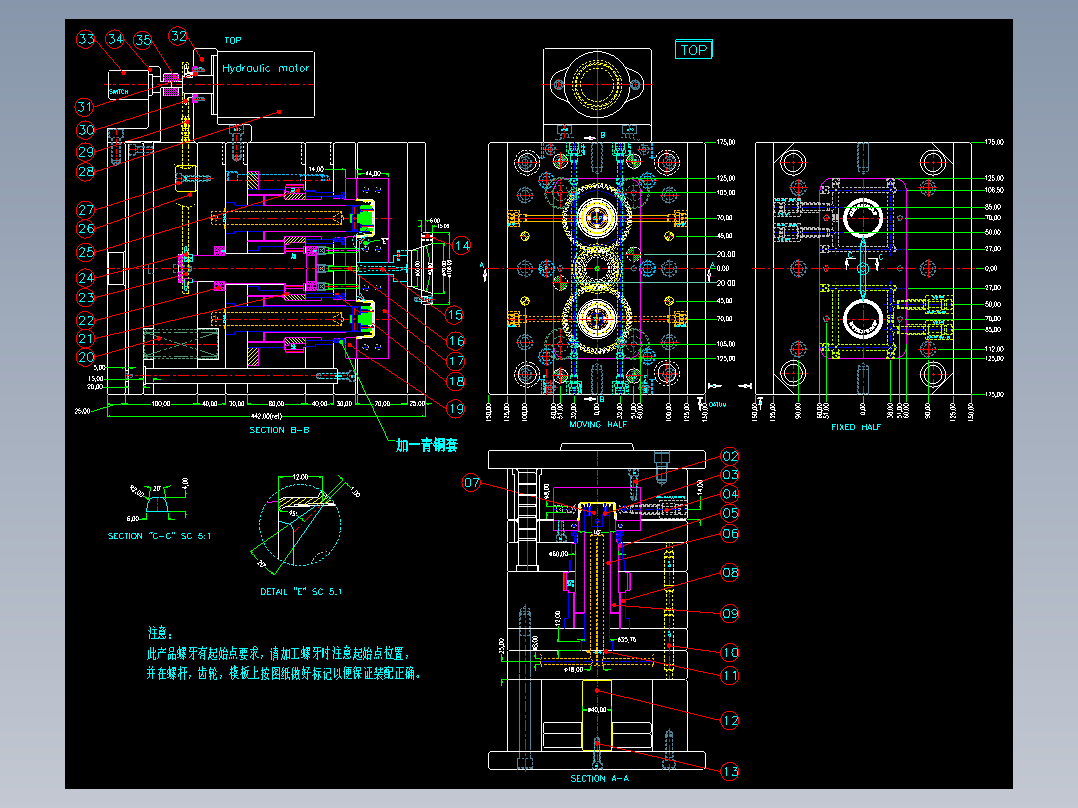The width and height of the screenshot is (1078, 808).
Task: Select part balloon 30
Action: point(86,129)
